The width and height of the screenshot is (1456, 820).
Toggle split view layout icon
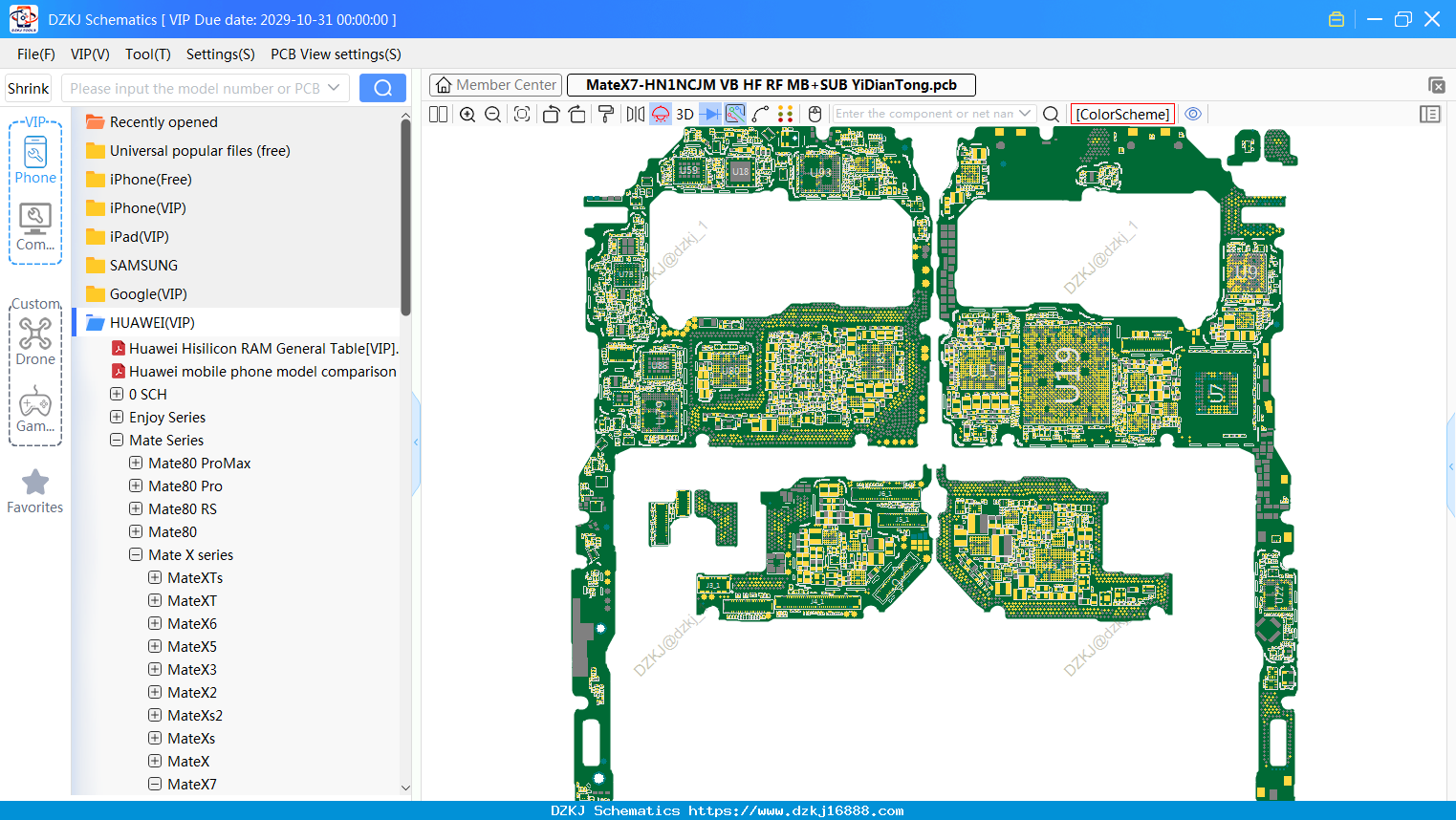[x=438, y=114]
